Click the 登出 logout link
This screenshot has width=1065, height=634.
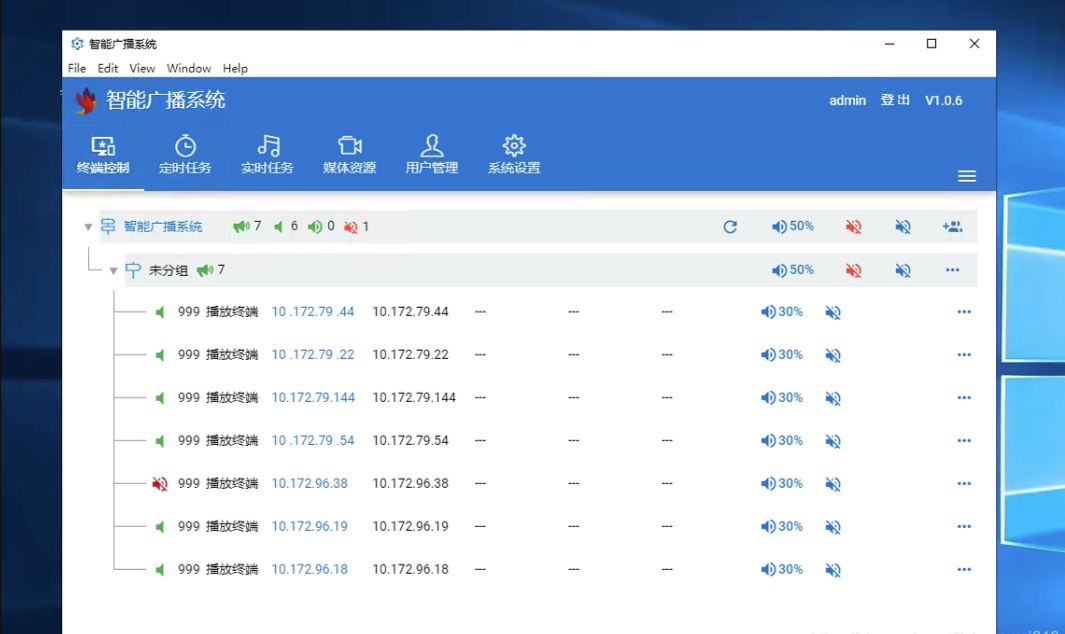tap(895, 100)
